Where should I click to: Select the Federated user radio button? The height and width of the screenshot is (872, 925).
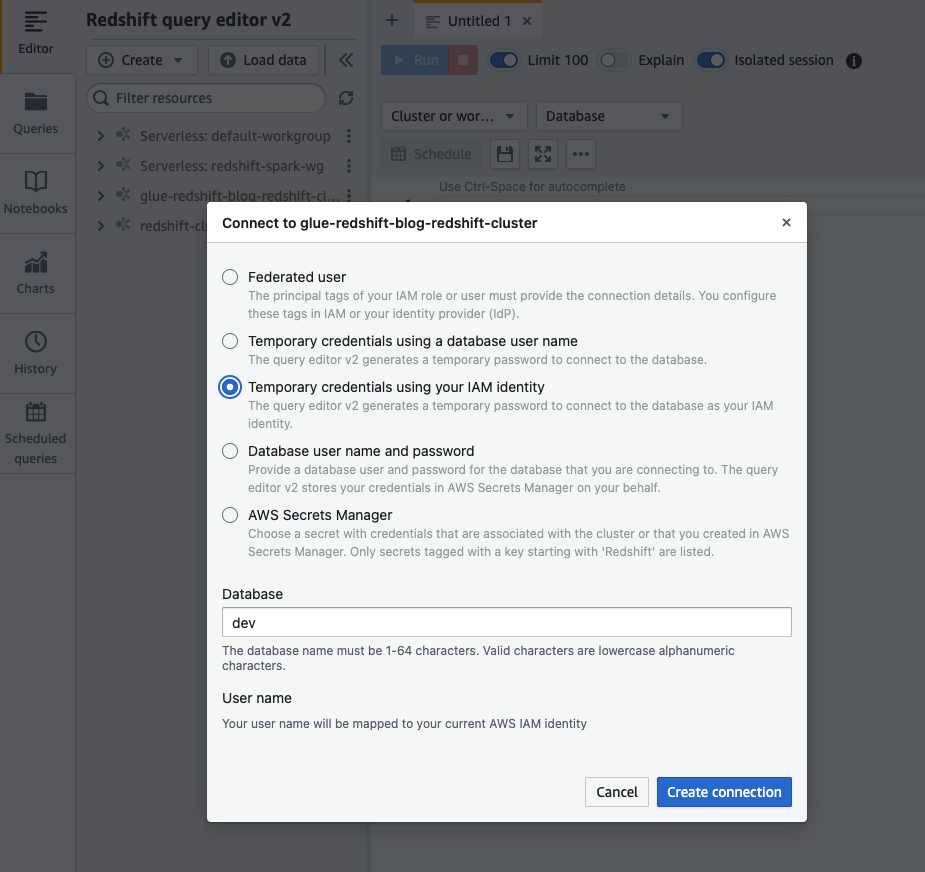(230, 277)
